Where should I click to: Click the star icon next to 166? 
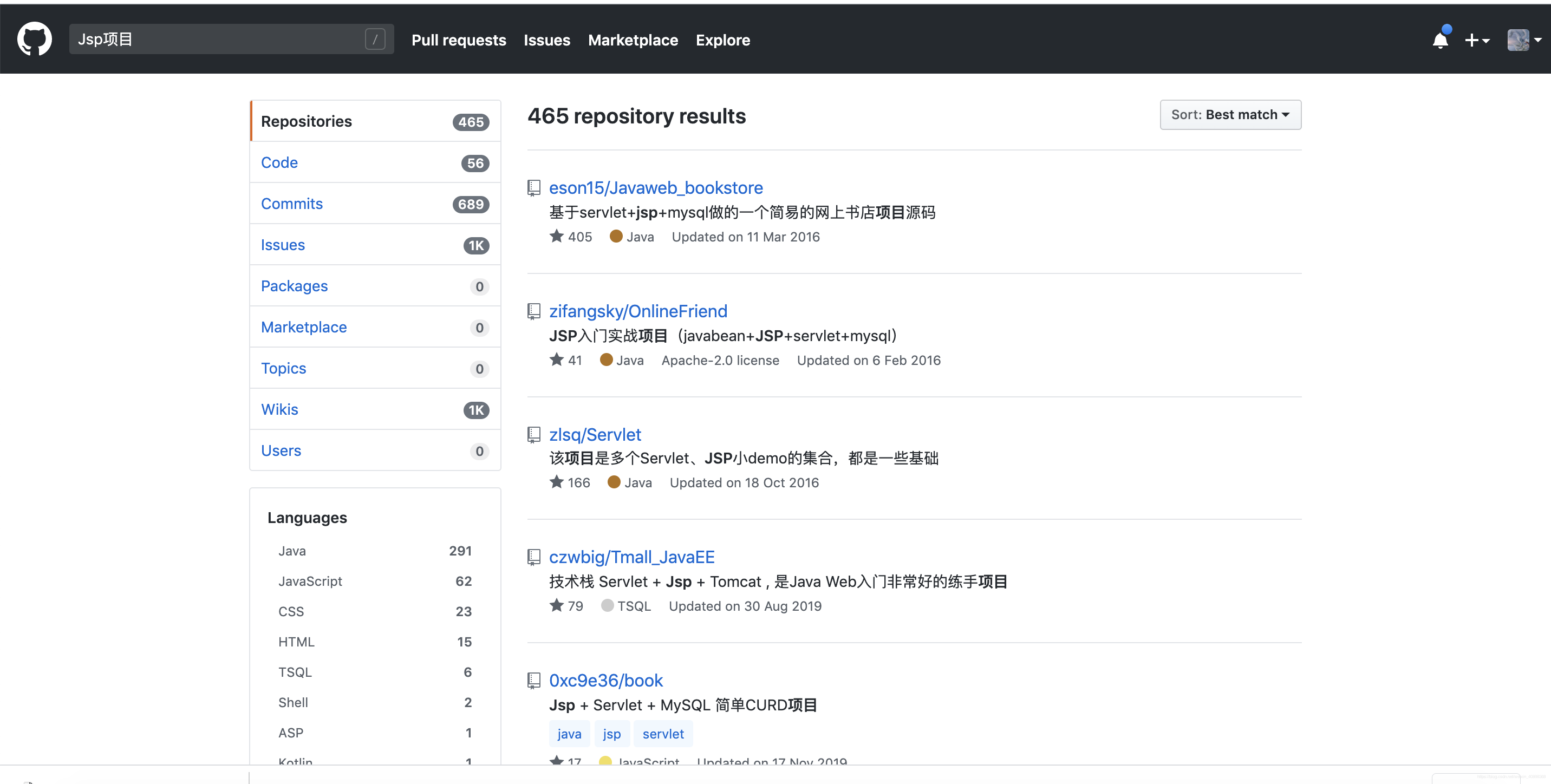(x=556, y=482)
